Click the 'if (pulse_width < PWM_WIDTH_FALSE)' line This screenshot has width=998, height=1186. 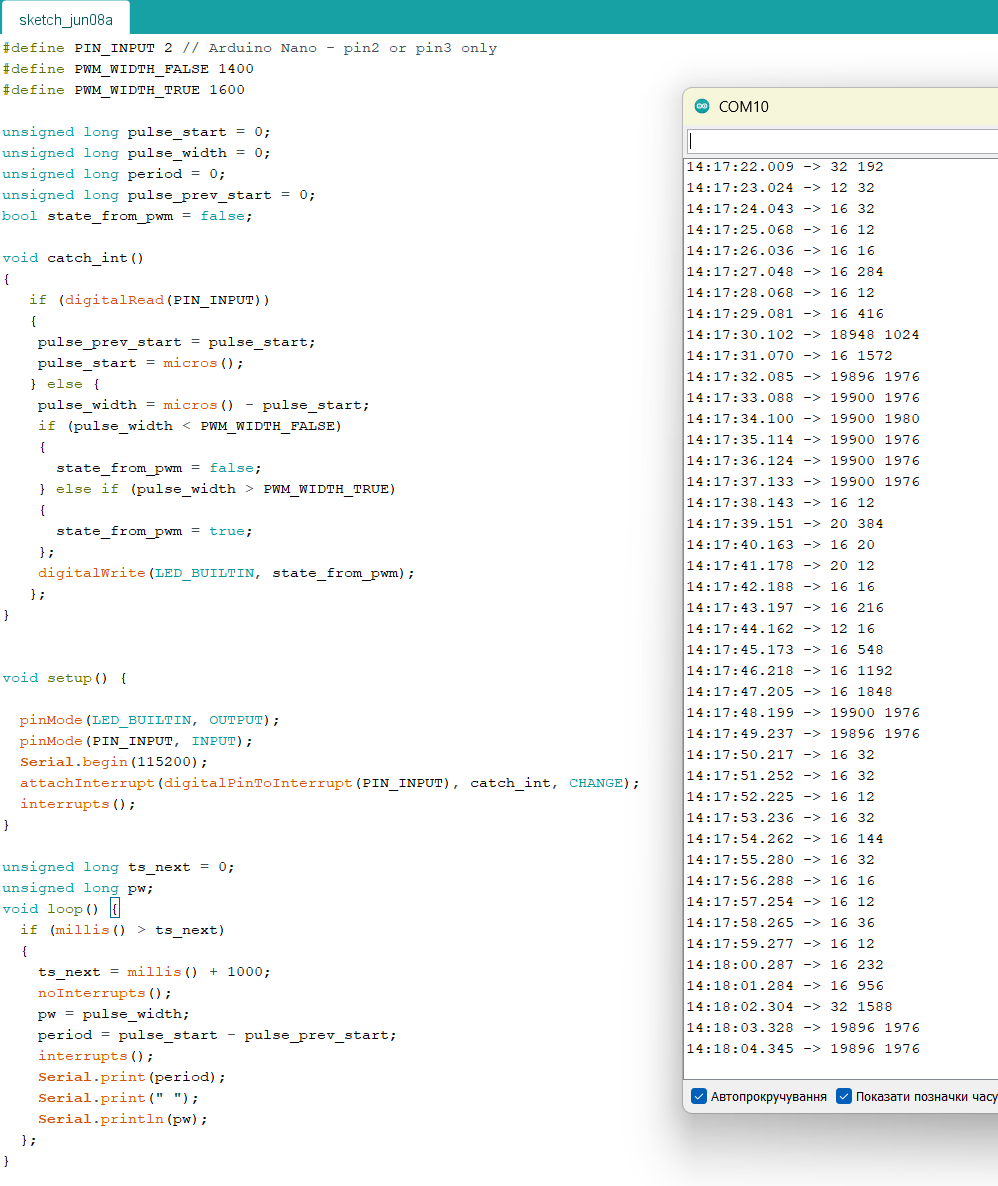pyautogui.click(x=190, y=426)
